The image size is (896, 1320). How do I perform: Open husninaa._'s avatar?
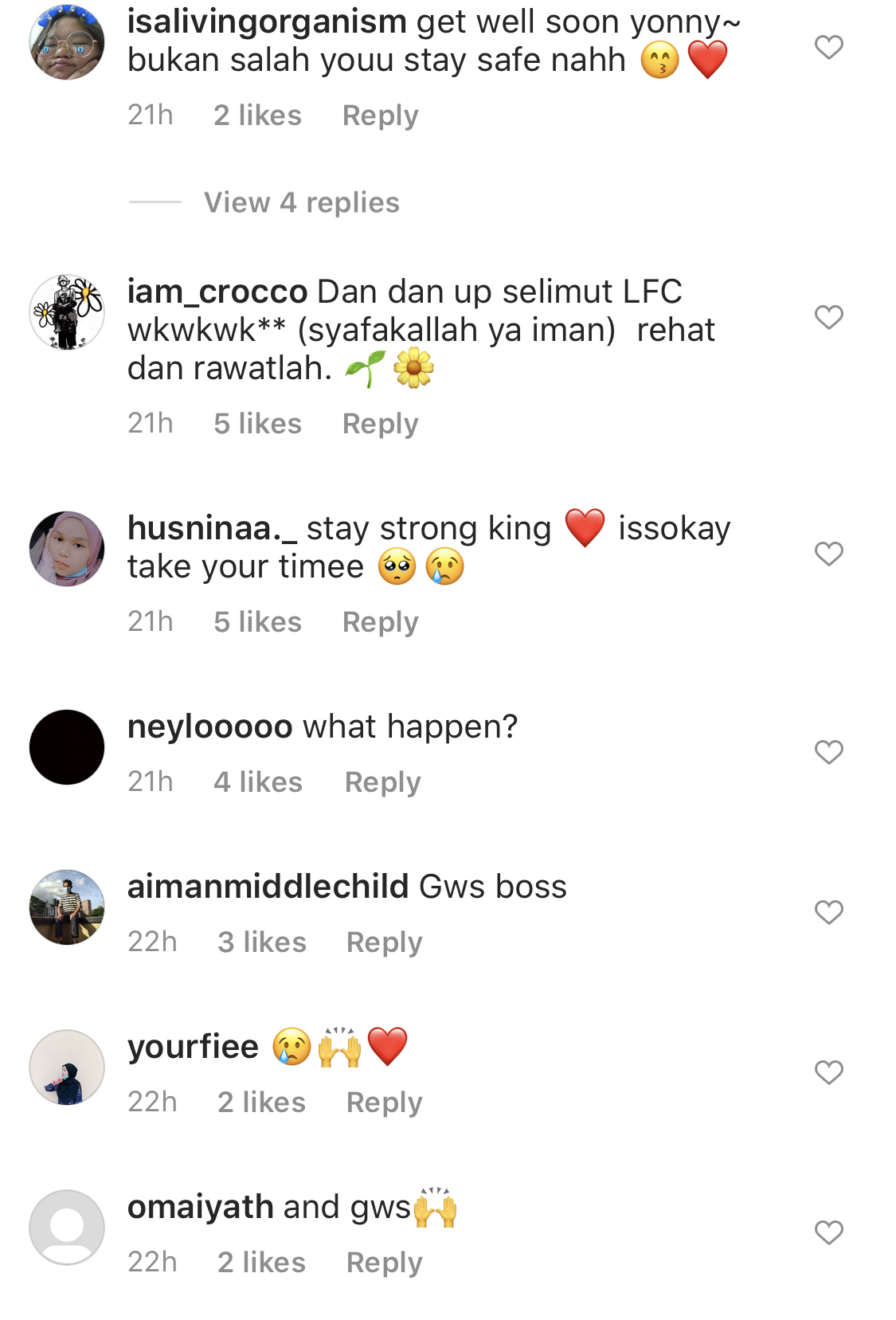pos(67,549)
